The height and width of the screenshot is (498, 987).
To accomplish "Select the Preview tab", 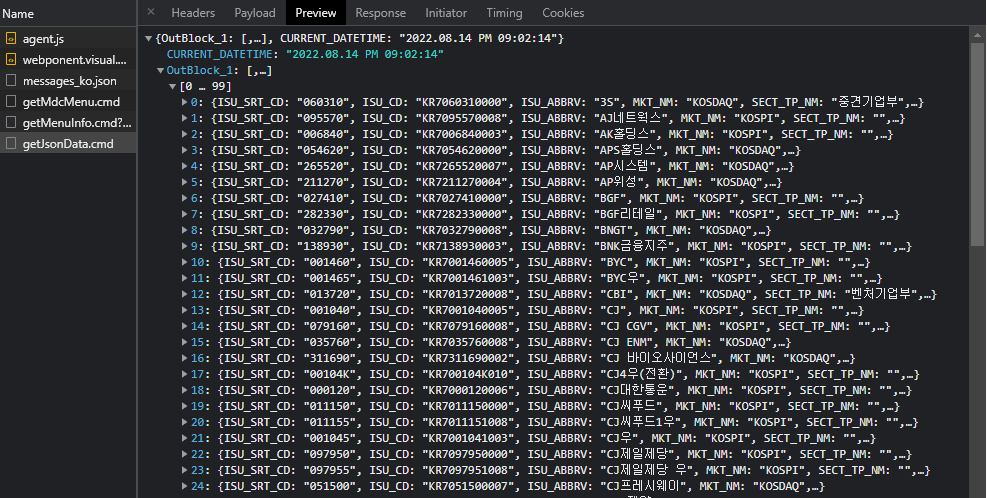I will (316, 13).
